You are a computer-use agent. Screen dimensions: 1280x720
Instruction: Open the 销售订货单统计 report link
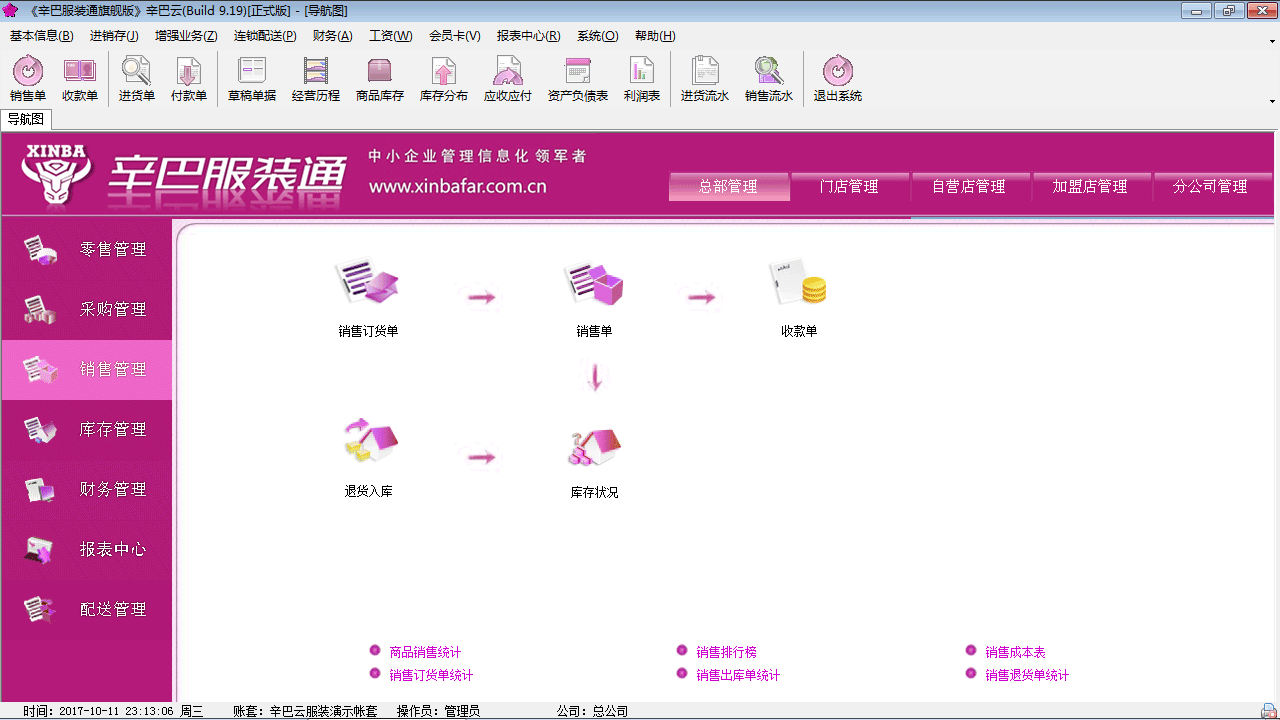(431, 675)
